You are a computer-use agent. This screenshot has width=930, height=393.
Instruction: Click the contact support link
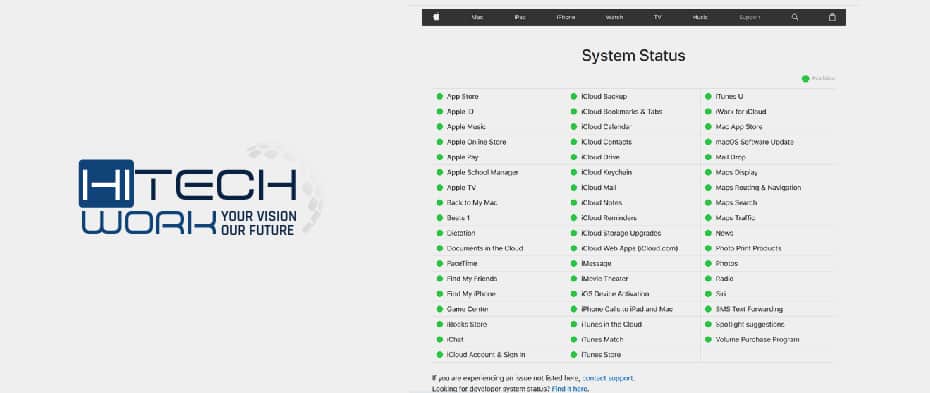pos(608,378)
